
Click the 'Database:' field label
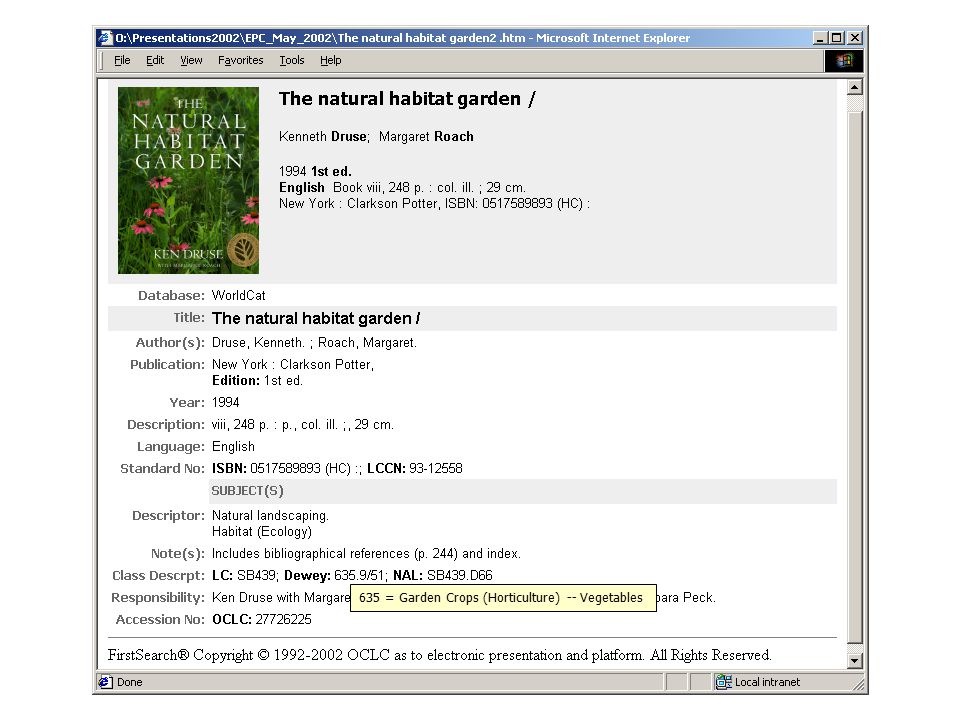pyautogui.click(x=171, y=295)
